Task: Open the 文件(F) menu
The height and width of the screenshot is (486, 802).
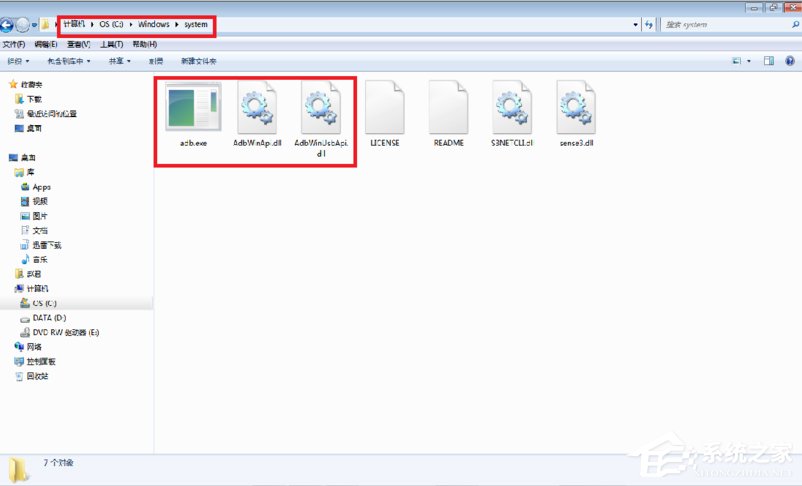Action: [14, 45]
